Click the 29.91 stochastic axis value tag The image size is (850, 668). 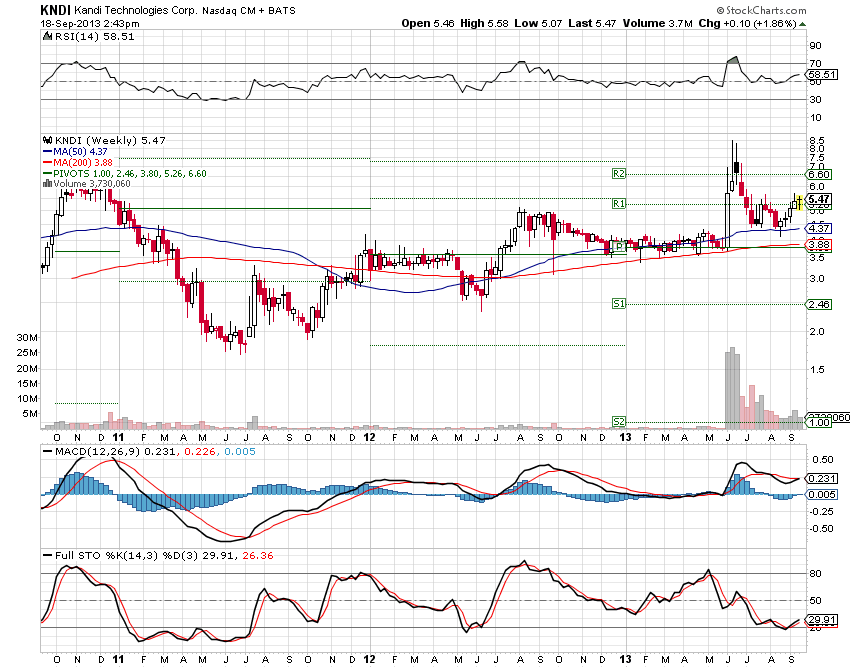point(822,620)
